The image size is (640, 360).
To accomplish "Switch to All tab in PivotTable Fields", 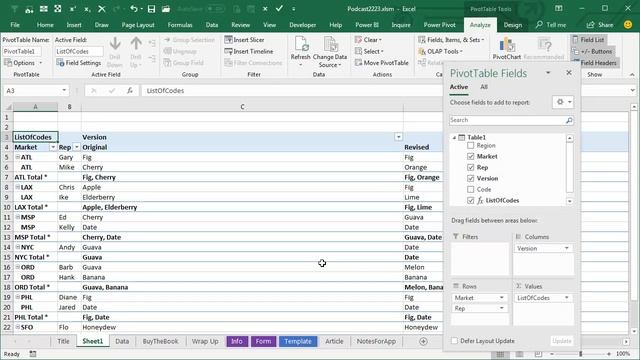I will 484,87.
